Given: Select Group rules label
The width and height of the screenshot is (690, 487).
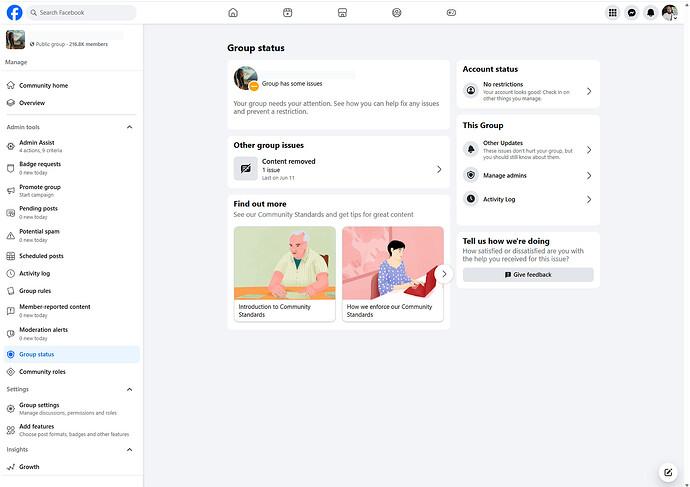Looking at the screenshot, I should point(35,291).
